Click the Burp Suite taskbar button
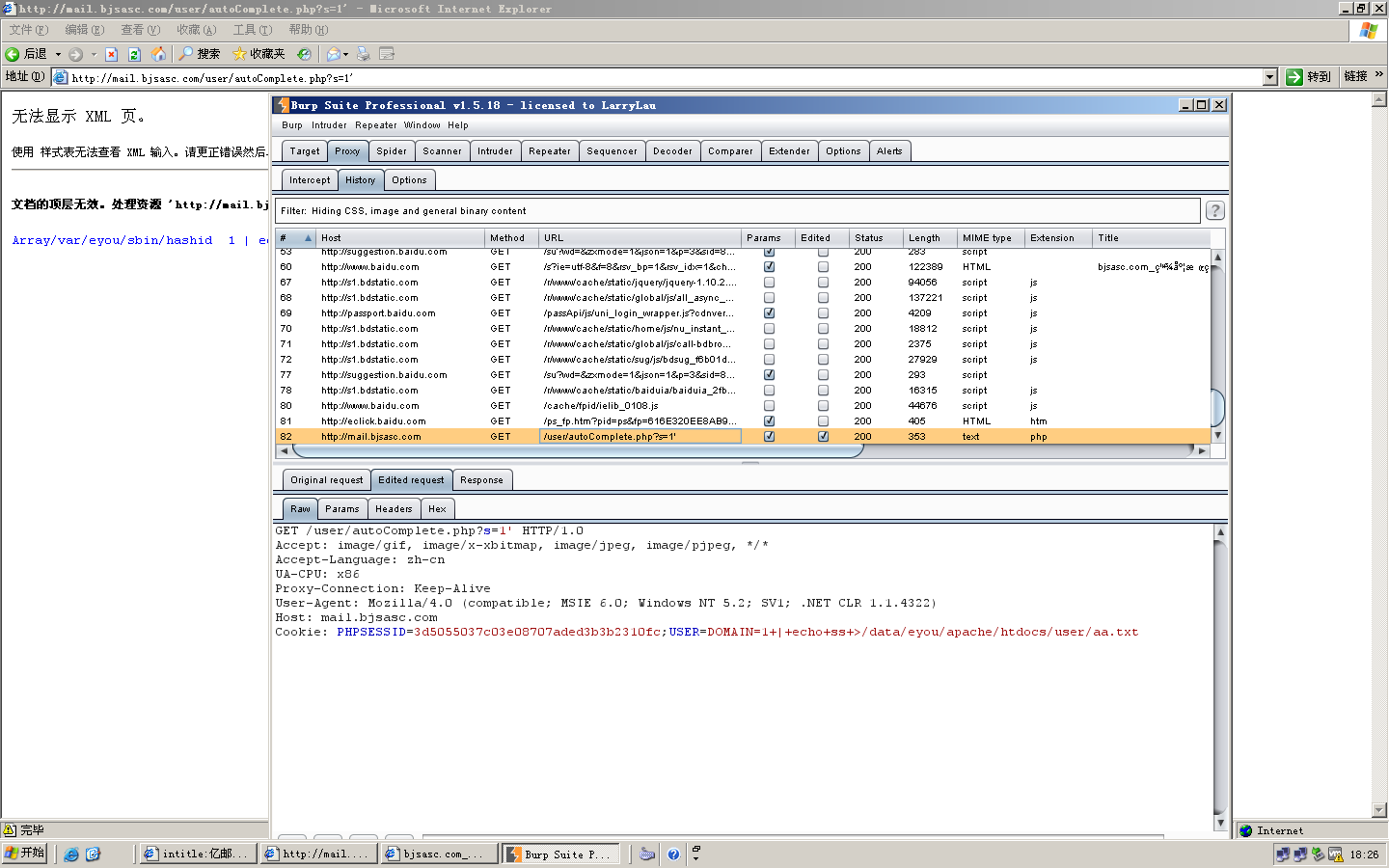This screenshot has height=868, width=1389. [x=558, y=854]
